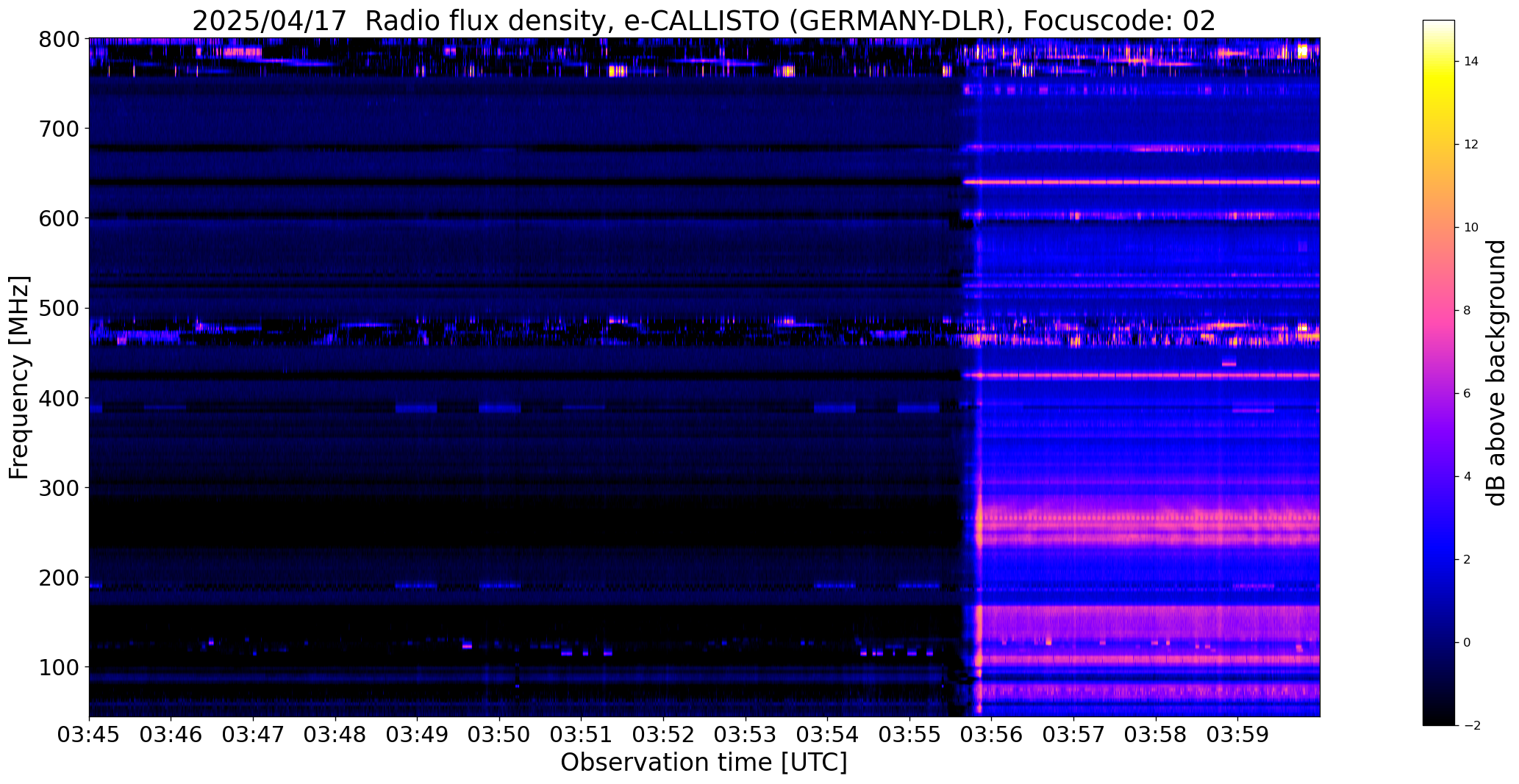Screen dimensions: 1519x784
Task: Click the 200 frequency tick label
Action: click(x=60, y=578)
